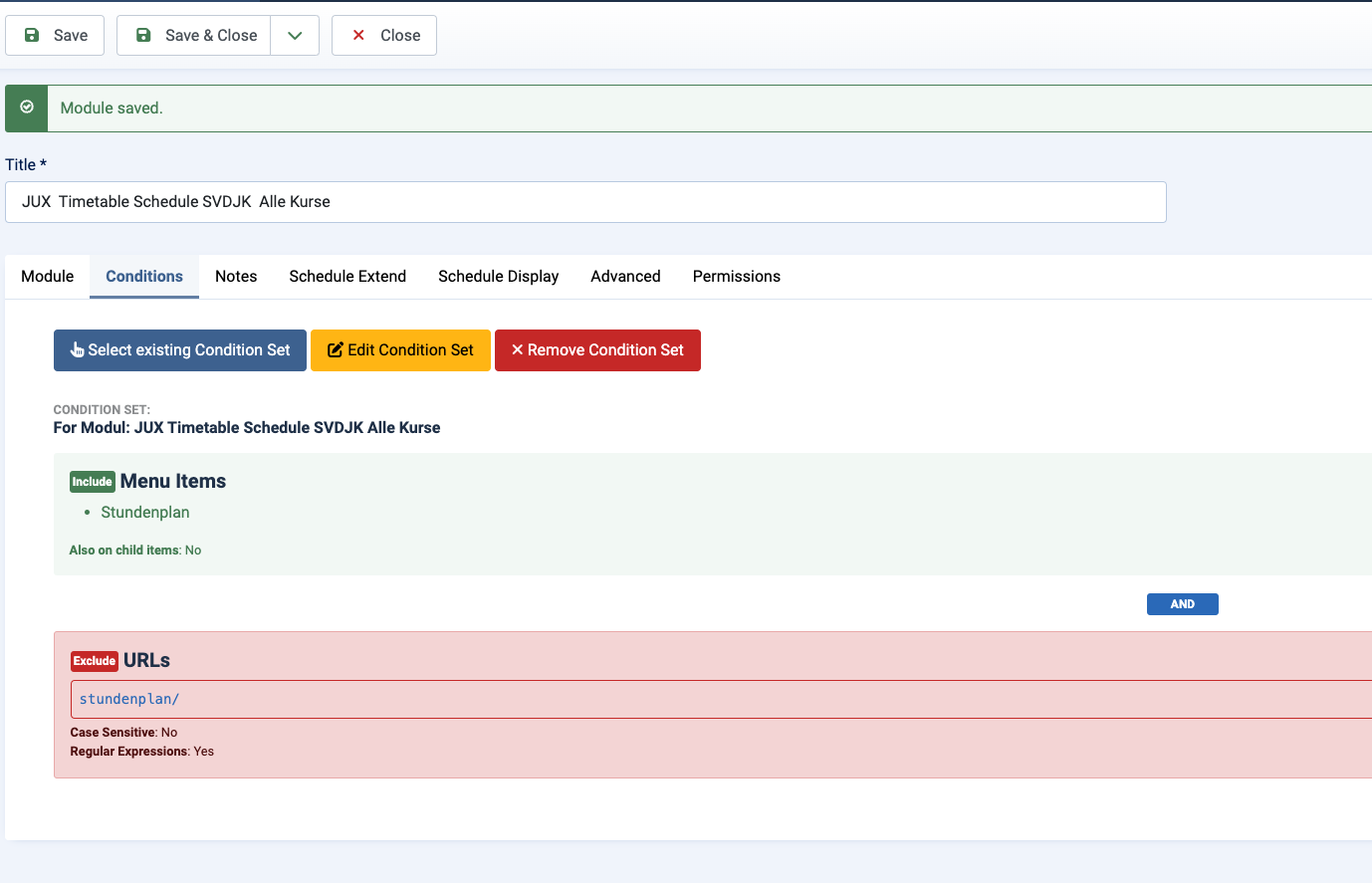
Task: Click the green Include badge
Action: (x=93, y=482)
